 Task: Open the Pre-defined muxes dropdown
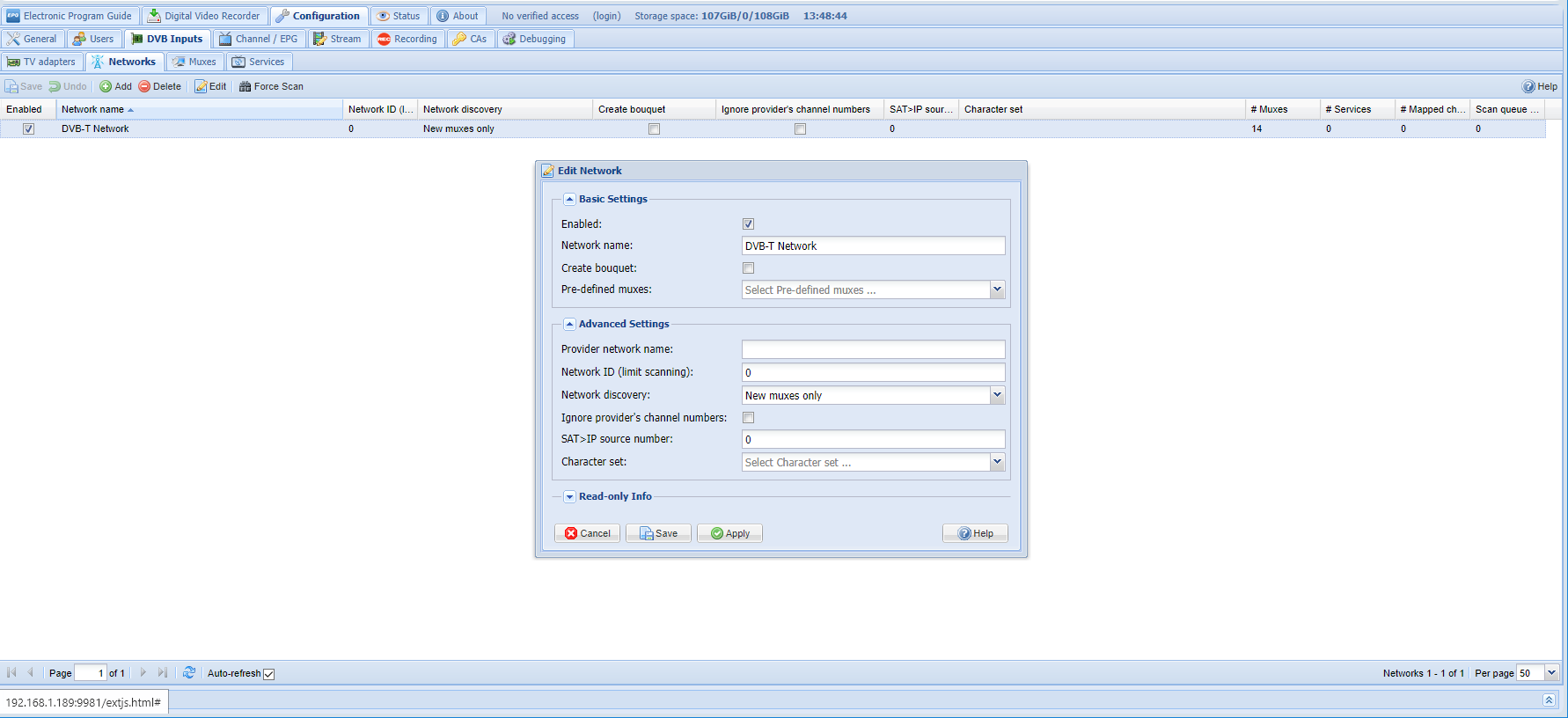[x=997, y=289]
